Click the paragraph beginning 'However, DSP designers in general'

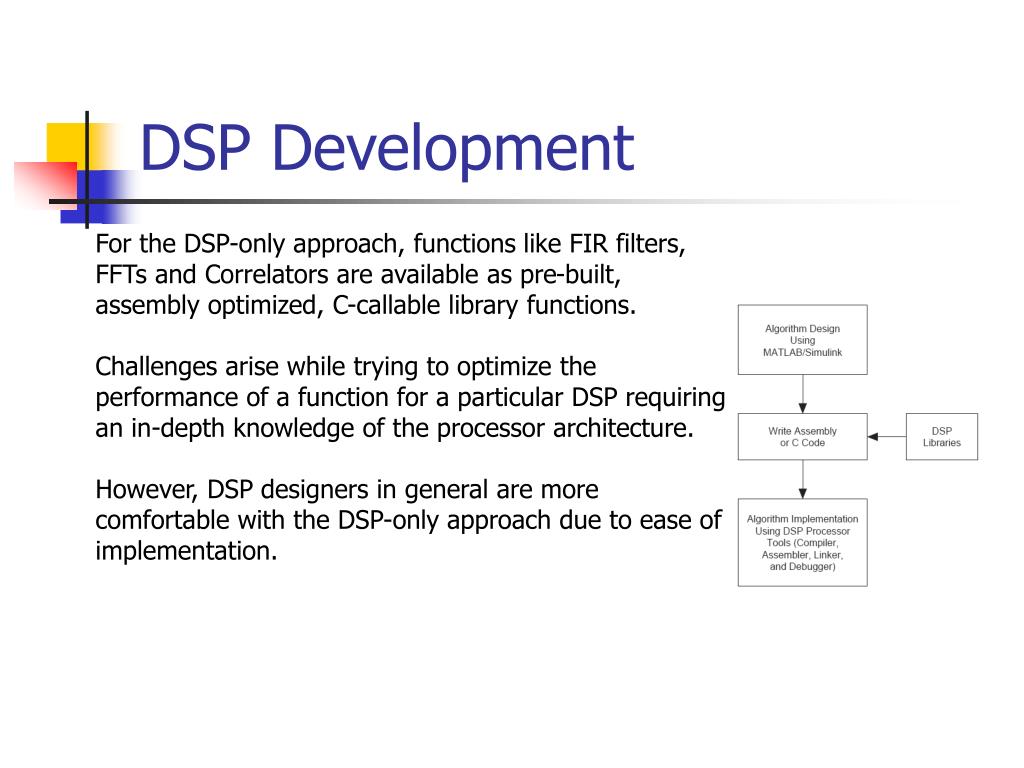(408, 520)
